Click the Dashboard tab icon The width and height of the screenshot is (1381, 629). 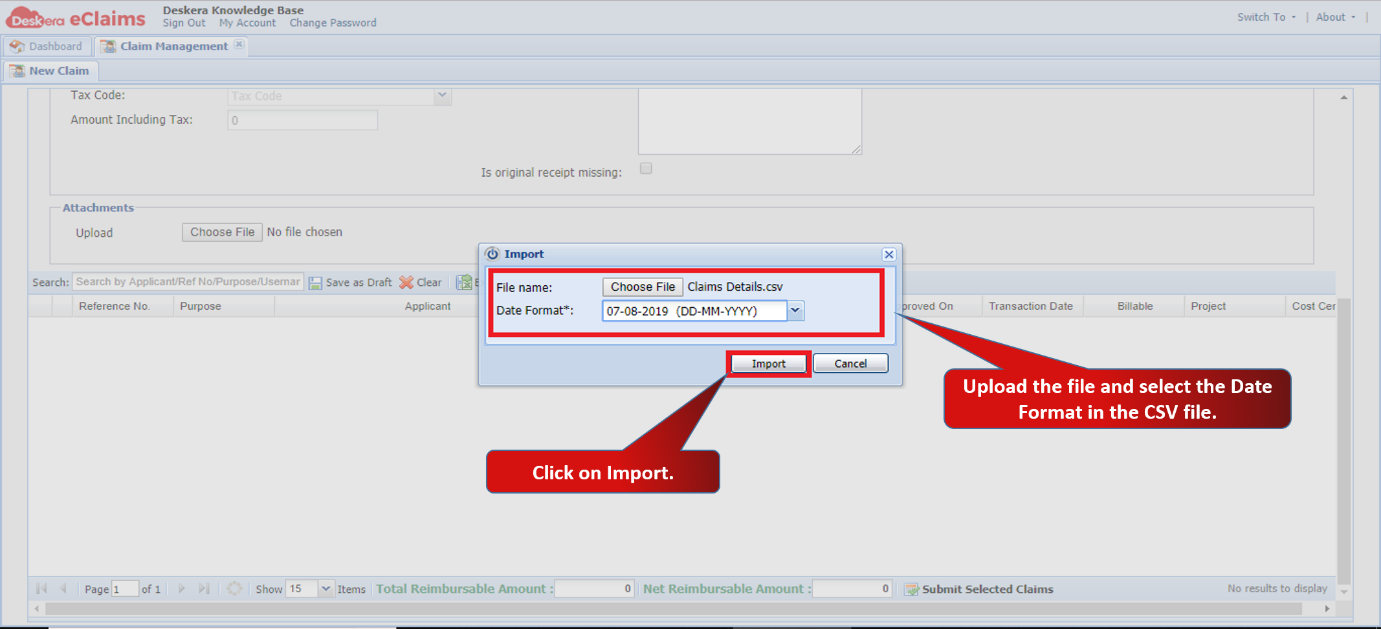tap(17, 46)
